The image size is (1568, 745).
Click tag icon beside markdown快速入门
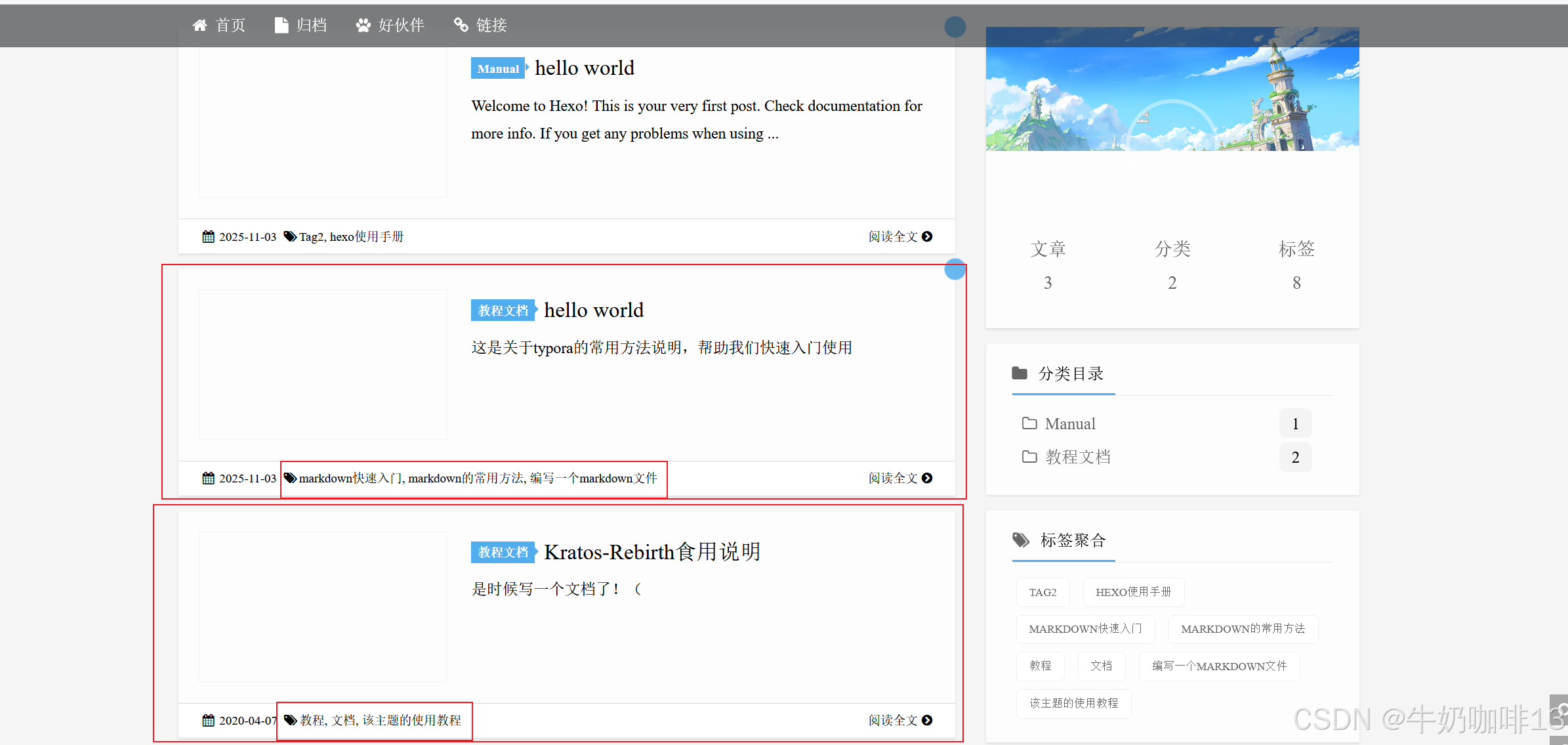290,478
